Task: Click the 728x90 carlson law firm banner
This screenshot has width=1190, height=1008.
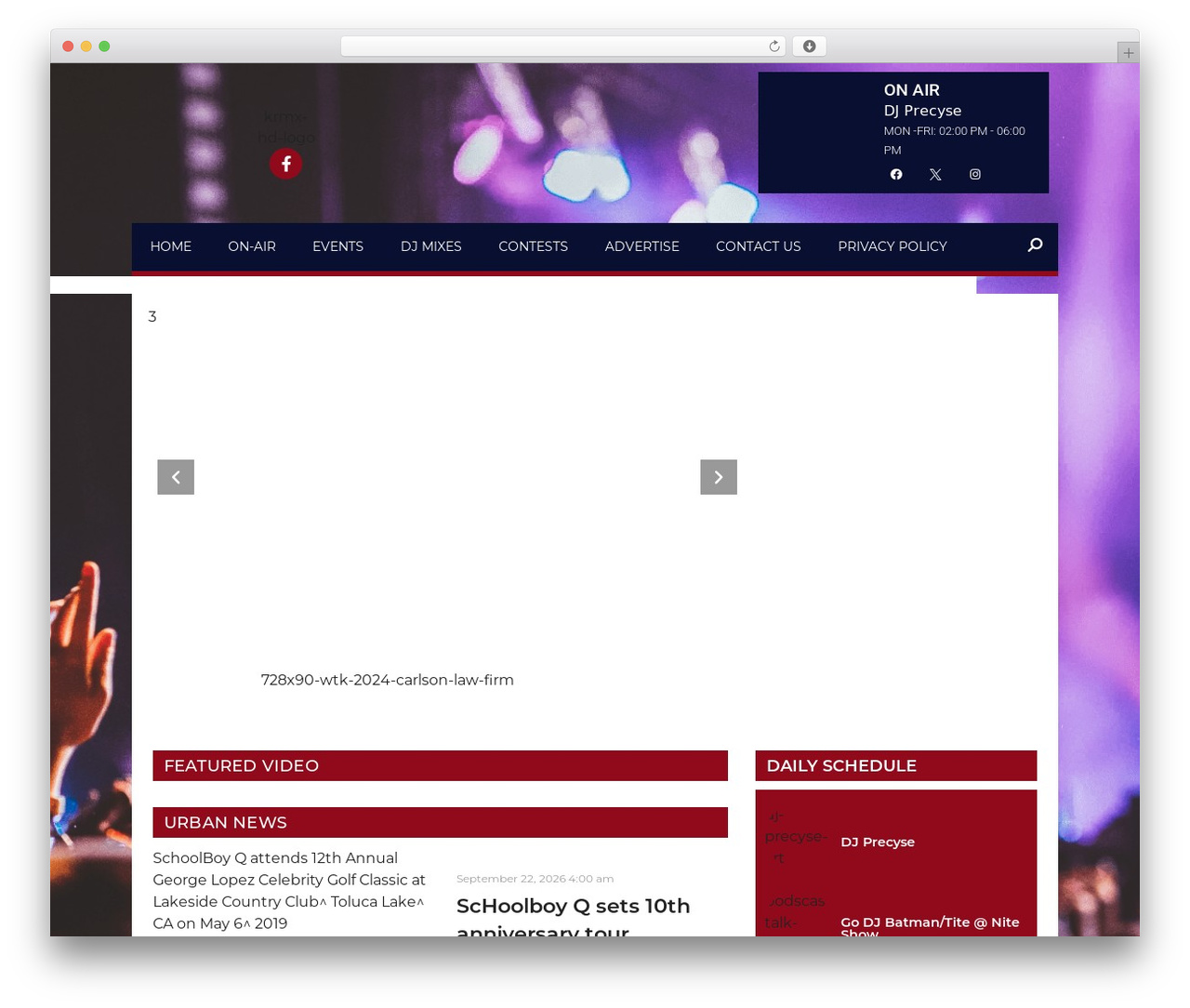Action: (x=388, y=680)
